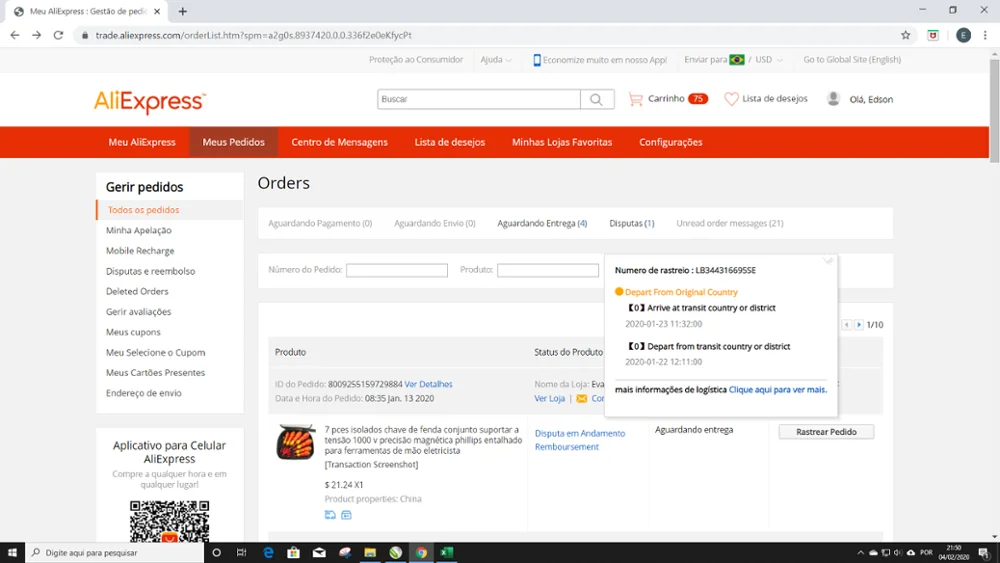Open Configurações menu item
This screenshot has width=1000, height=563.
tap(671, 142)
